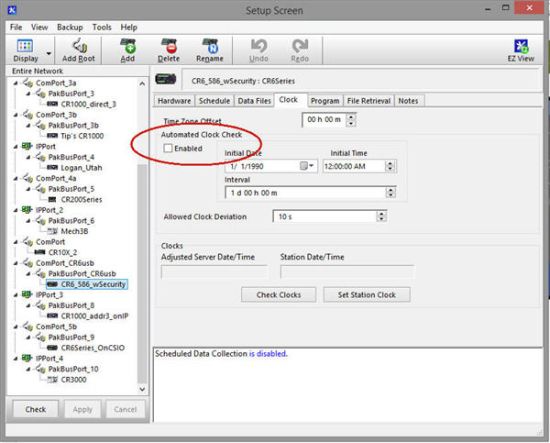Select the PakBusPort_10 icon
Image resolution: width=550 pixels, height=443 pixels.
pos(40,369)
